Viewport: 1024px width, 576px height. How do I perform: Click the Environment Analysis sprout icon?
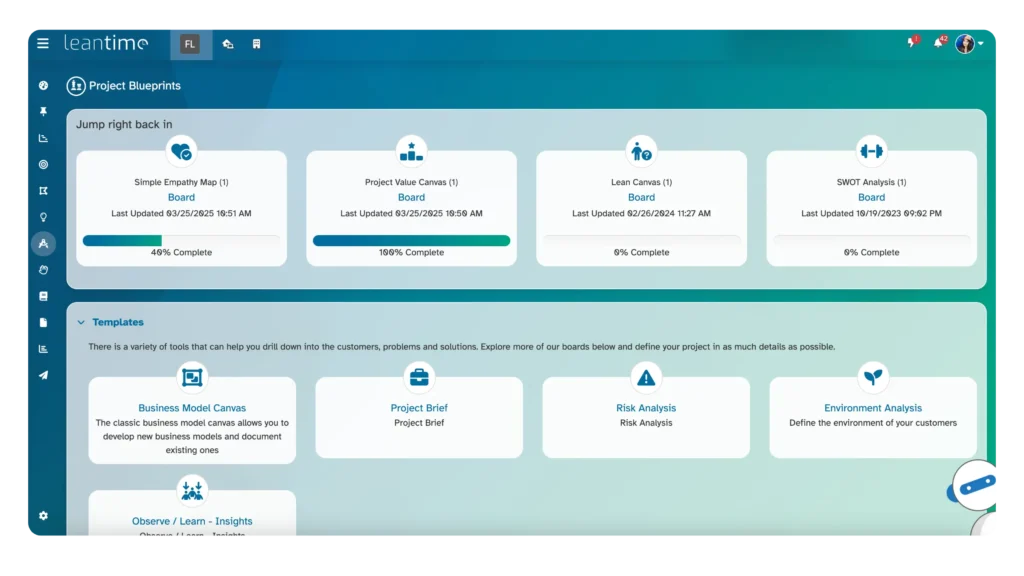click(x=873, y=377)
